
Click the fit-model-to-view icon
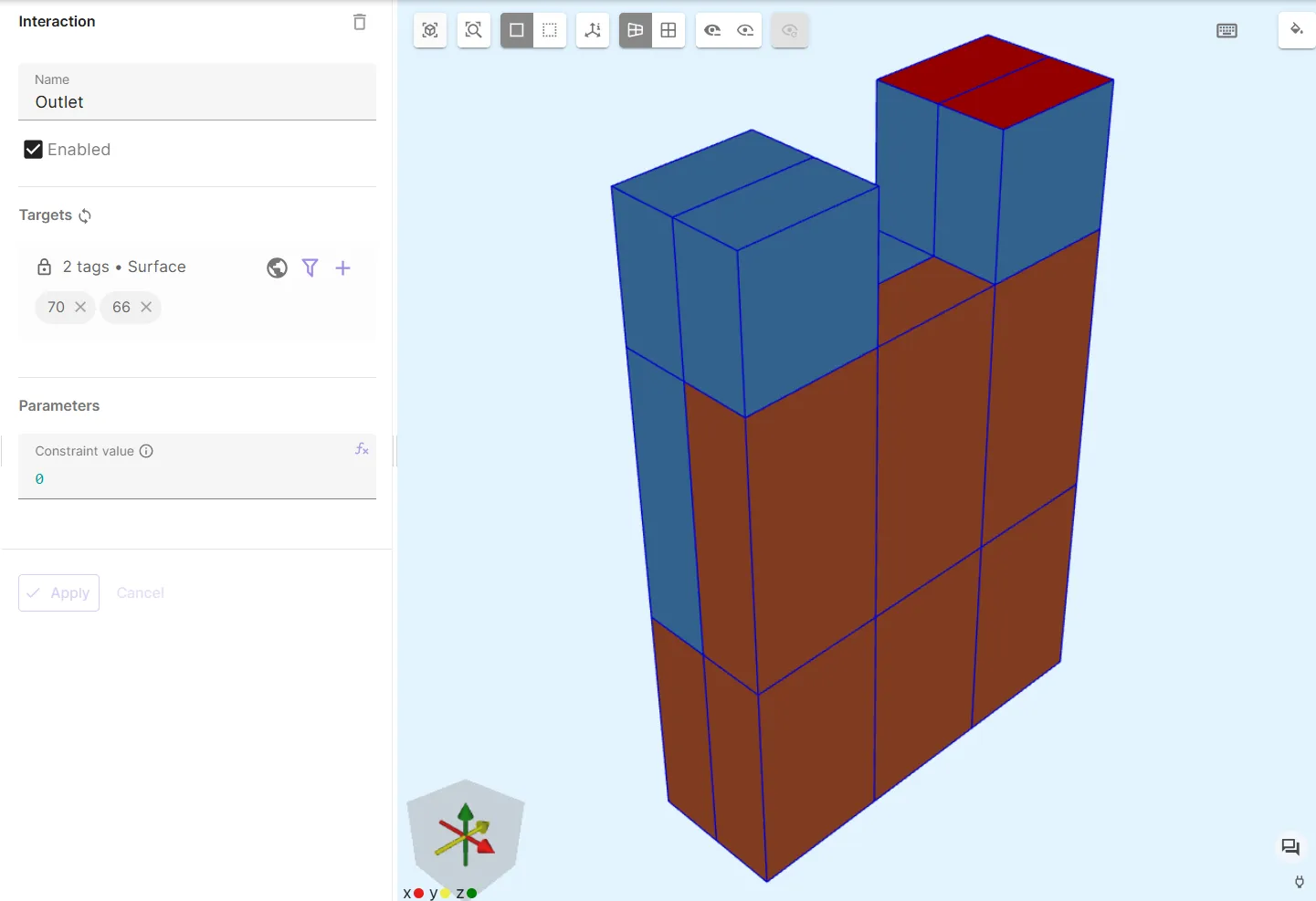coord(430,30)
